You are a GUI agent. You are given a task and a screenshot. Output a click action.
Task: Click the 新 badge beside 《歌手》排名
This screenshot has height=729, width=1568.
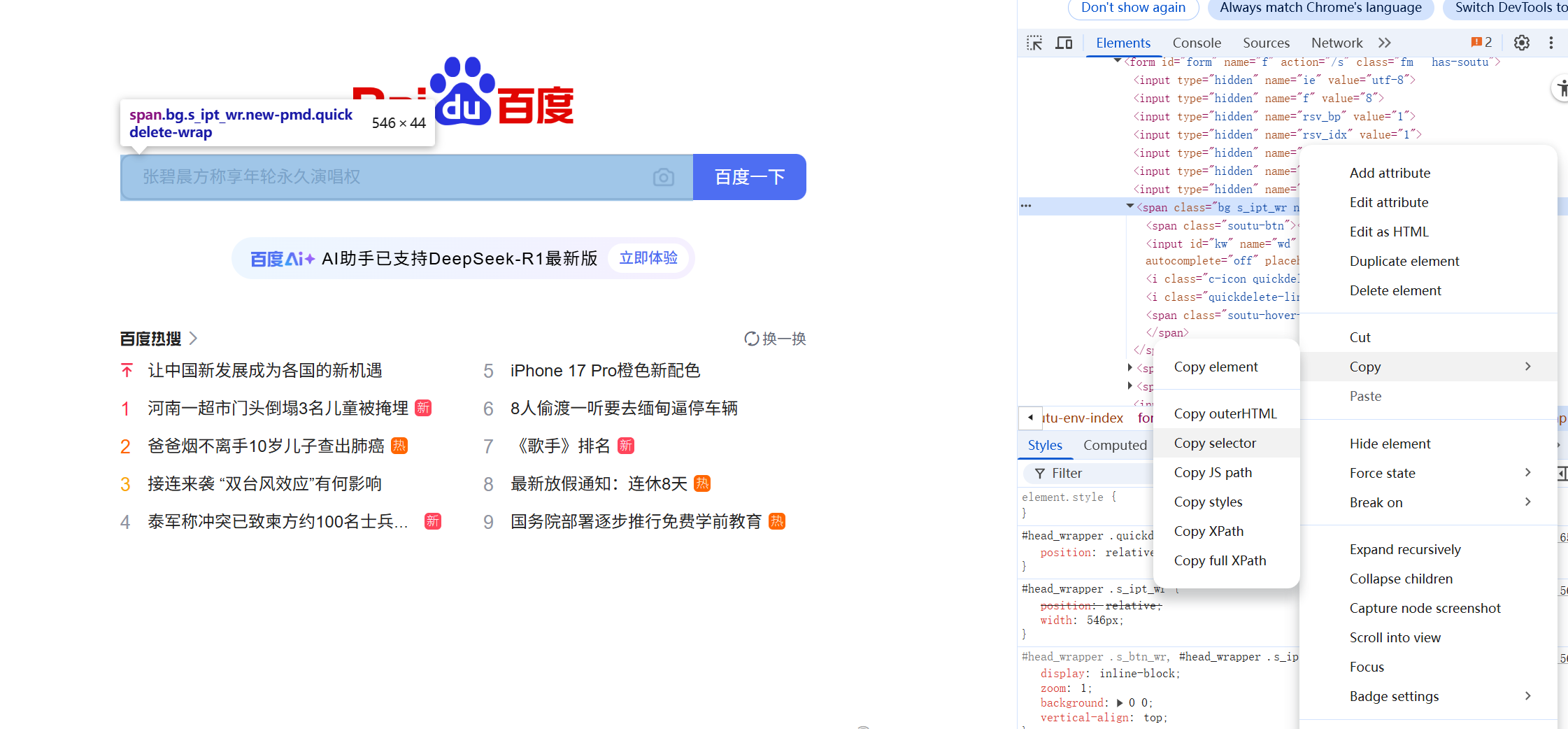(x=626, y=446)
